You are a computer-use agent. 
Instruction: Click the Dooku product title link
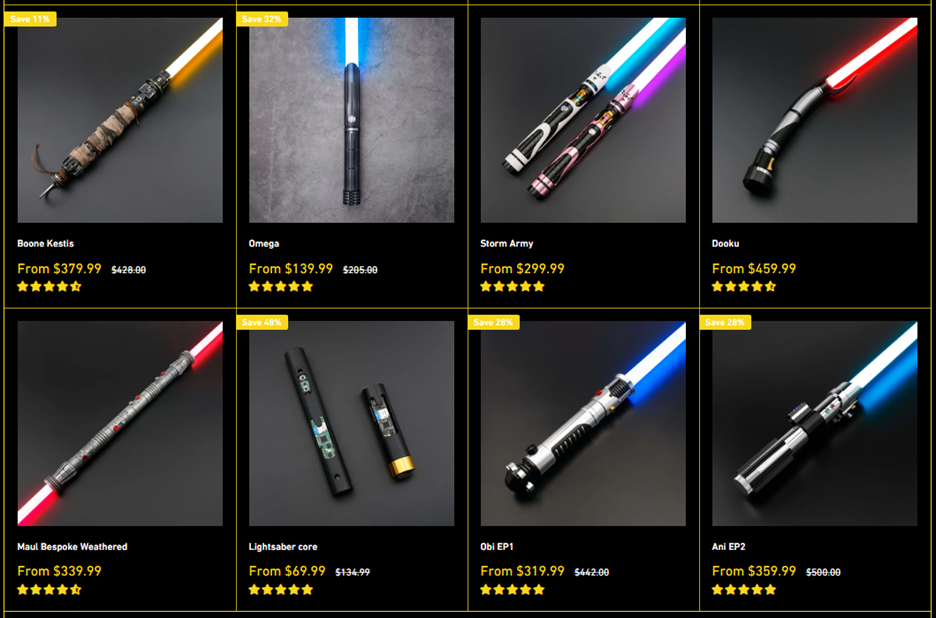[x=725, y=244]
